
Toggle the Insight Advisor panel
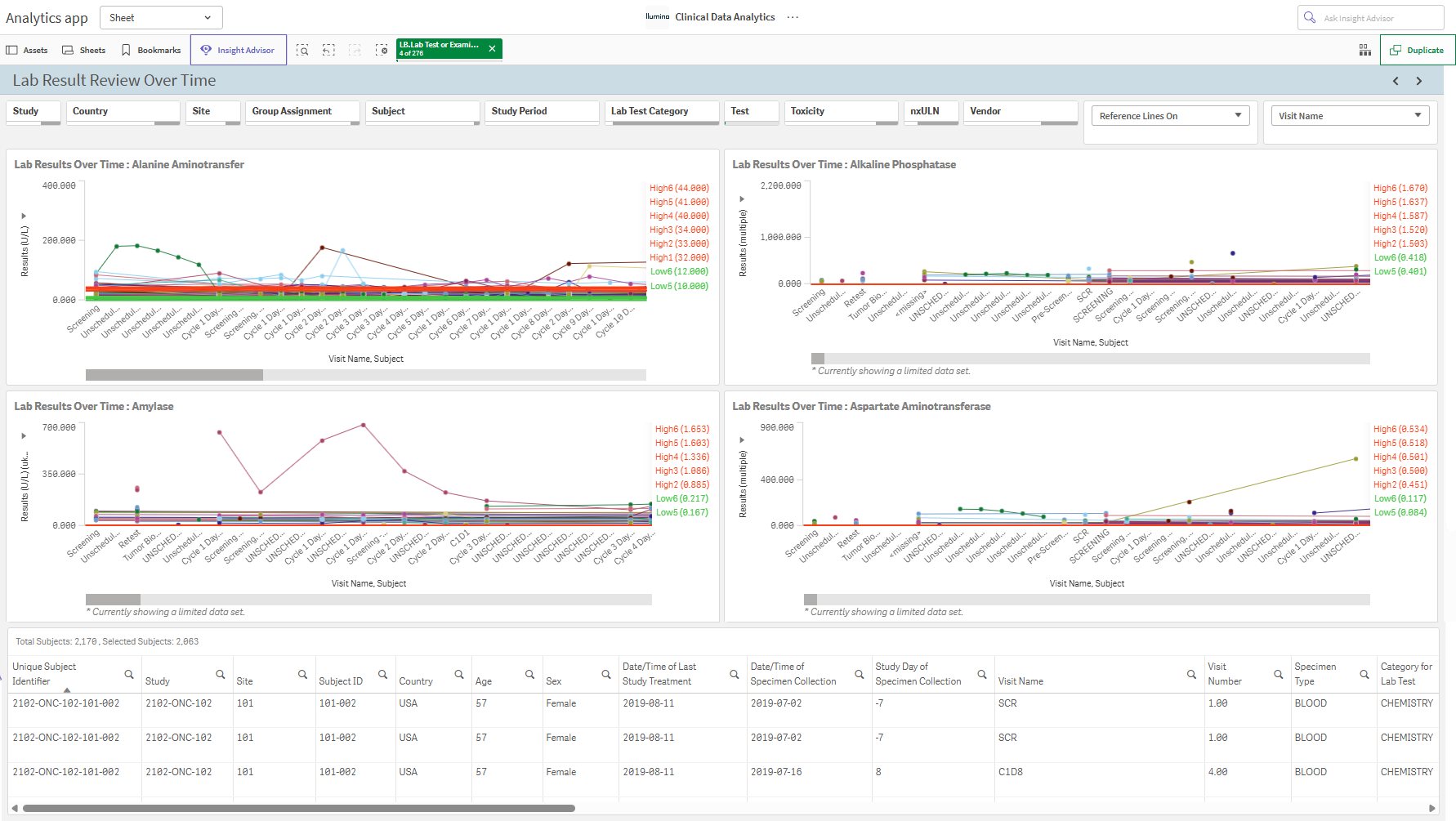(238, 50)
